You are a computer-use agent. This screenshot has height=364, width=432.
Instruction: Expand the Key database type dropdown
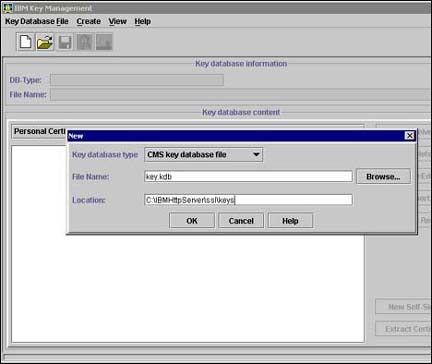coord(203,155)
